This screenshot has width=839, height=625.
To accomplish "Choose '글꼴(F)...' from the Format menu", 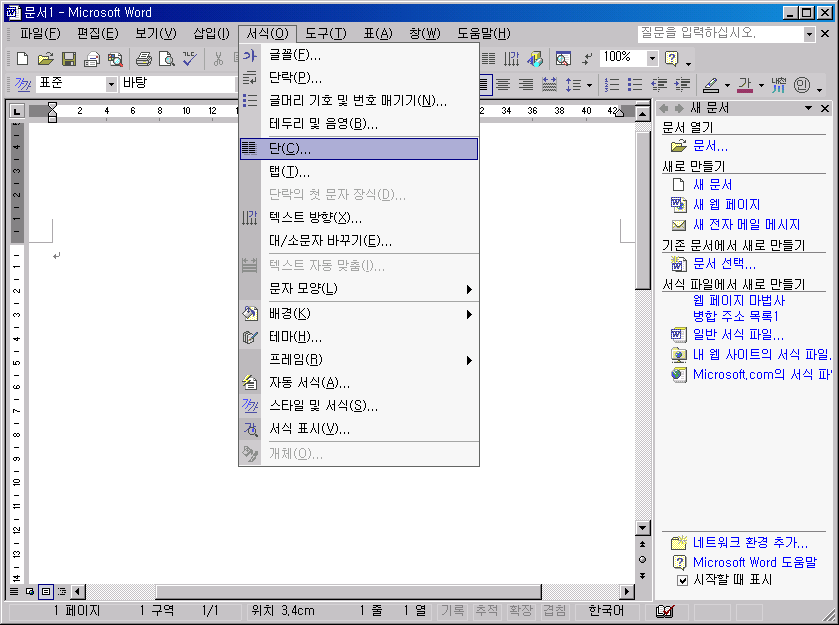I will 359,55.
